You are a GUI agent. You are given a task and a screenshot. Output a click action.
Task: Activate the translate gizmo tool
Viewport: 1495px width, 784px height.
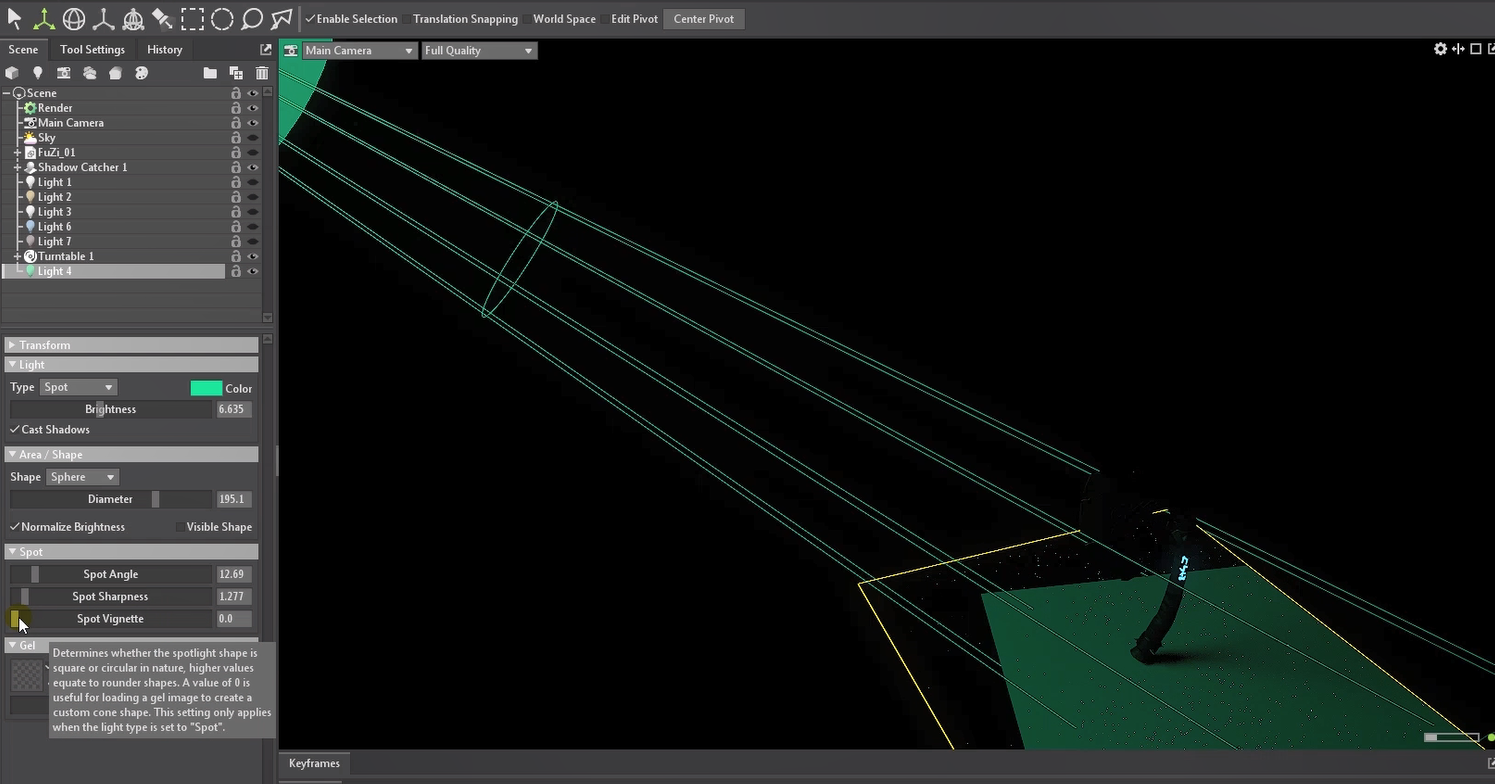tap(44, 18)
